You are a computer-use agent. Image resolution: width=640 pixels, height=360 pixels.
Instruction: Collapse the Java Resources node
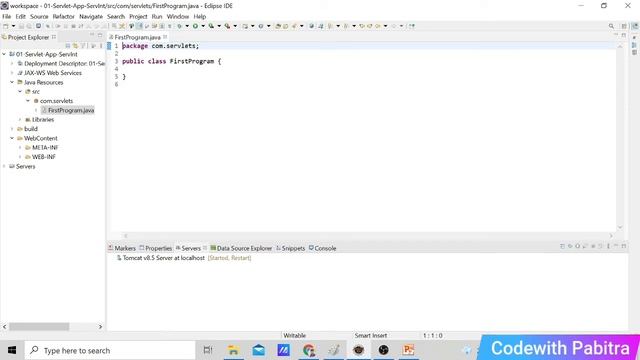point(12,82)
